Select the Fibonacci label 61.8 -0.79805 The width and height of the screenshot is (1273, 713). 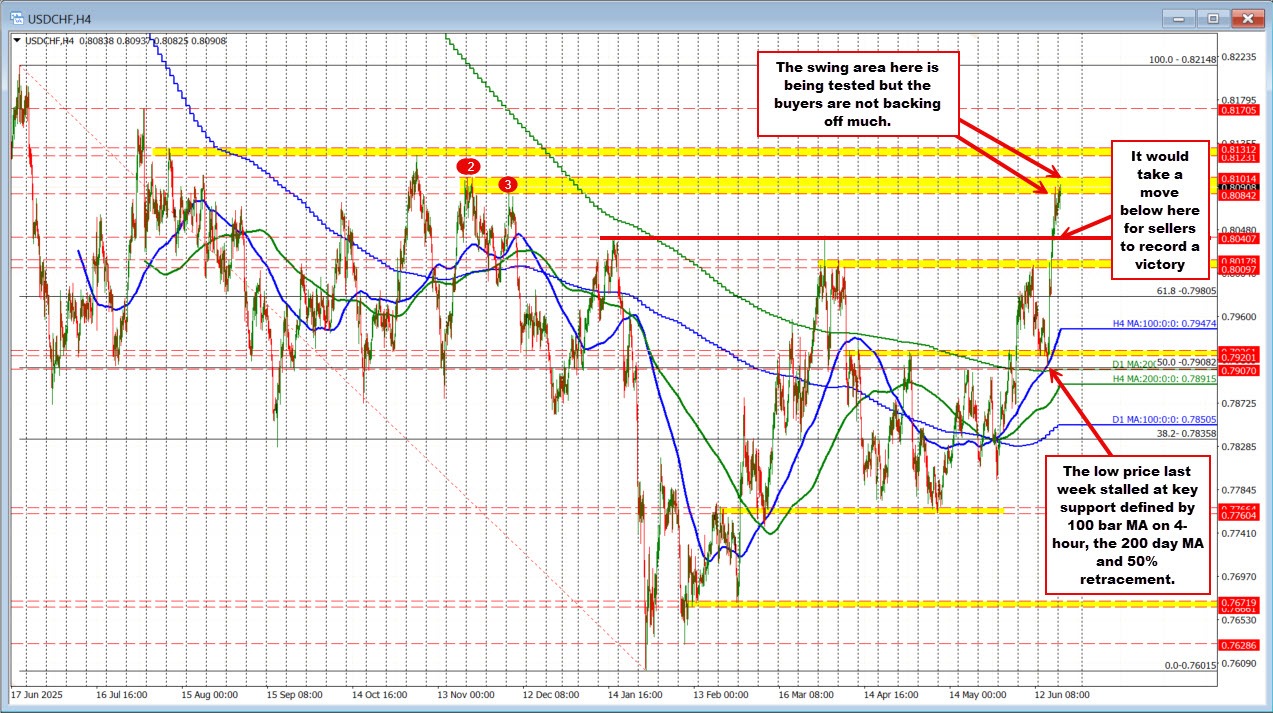pyautogui.click(x=1186, y=291)
